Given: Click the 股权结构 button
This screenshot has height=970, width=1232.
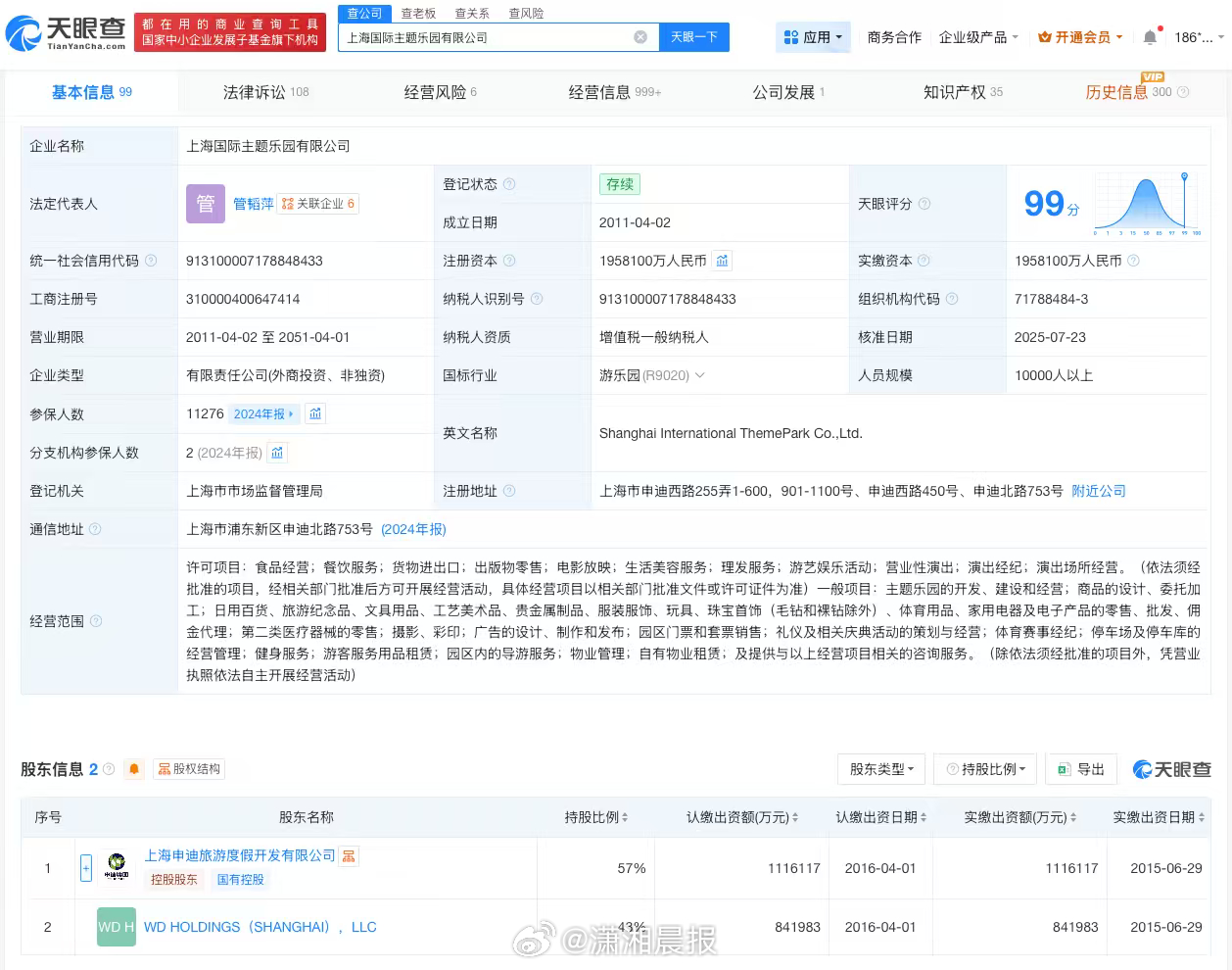Looking at the screenshot, I should pyautogui.click(x=188, y=769).
